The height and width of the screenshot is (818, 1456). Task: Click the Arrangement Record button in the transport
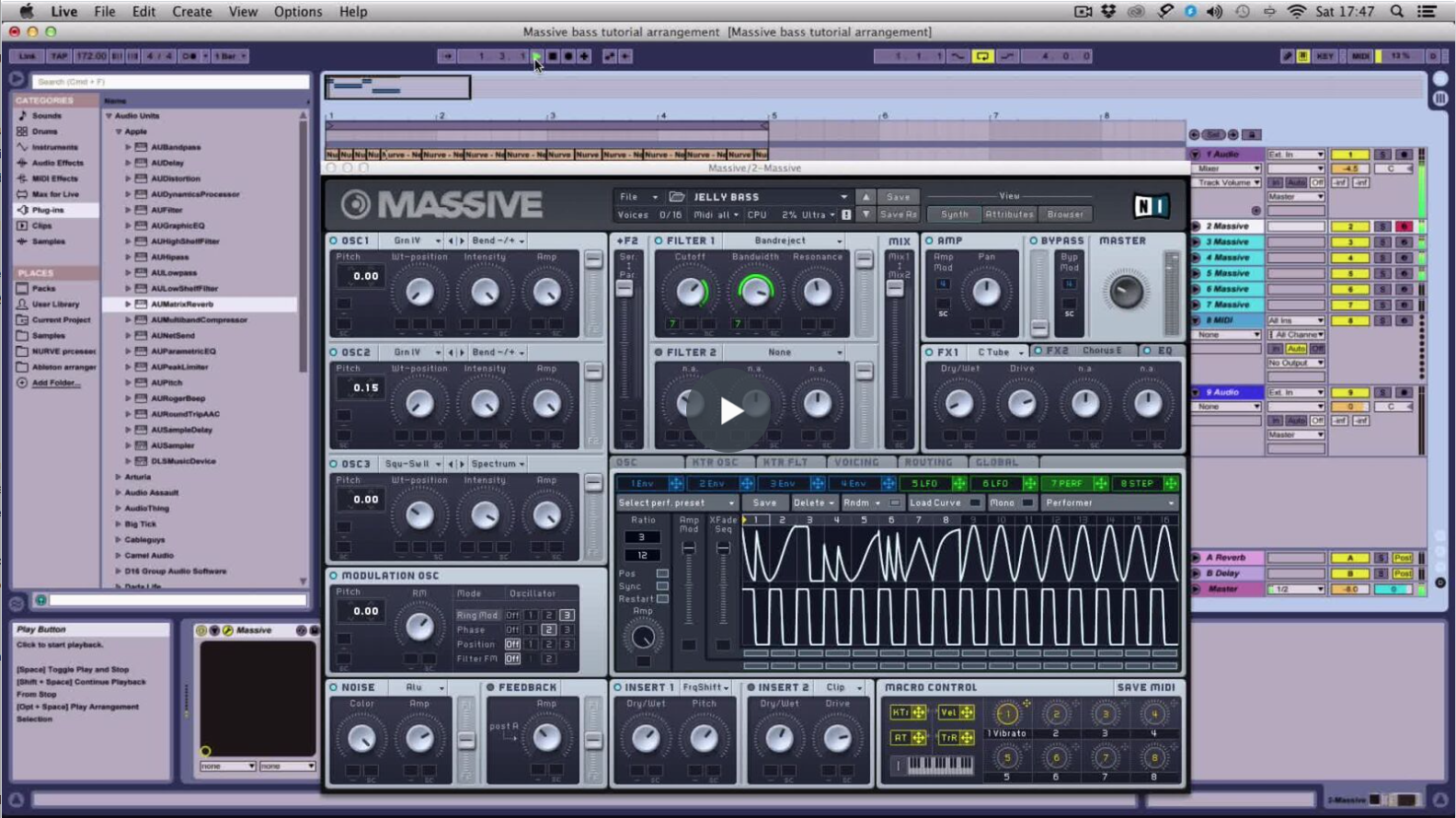[x=568, y=56]
